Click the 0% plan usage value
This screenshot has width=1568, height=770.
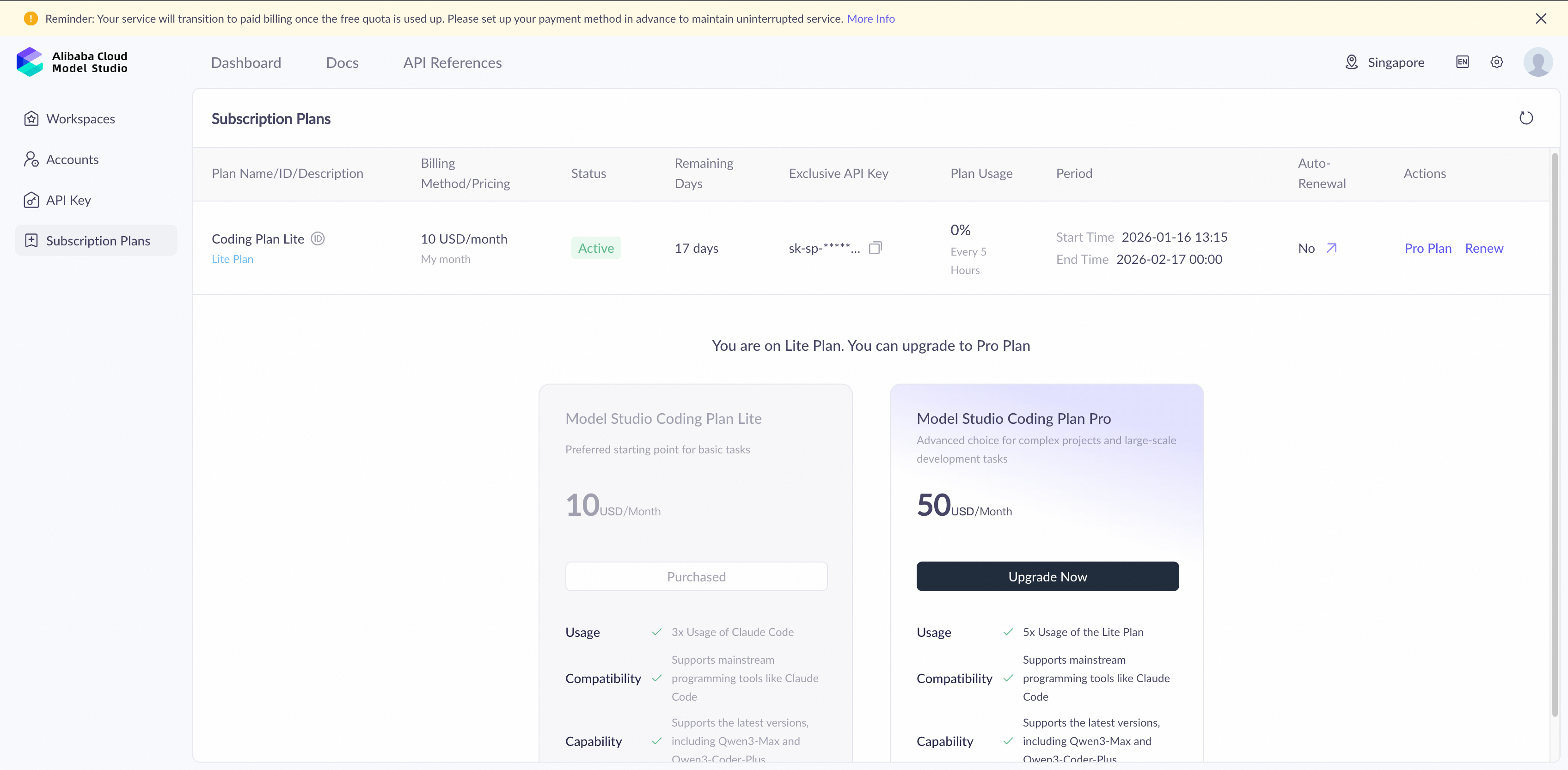[961, 230]
